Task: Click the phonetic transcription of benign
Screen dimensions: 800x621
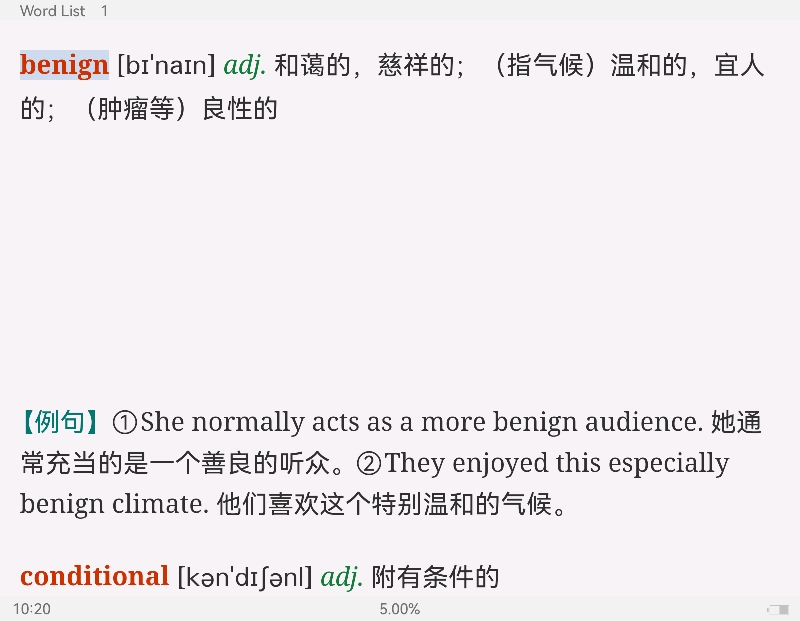Action: (x=166, y=66)
